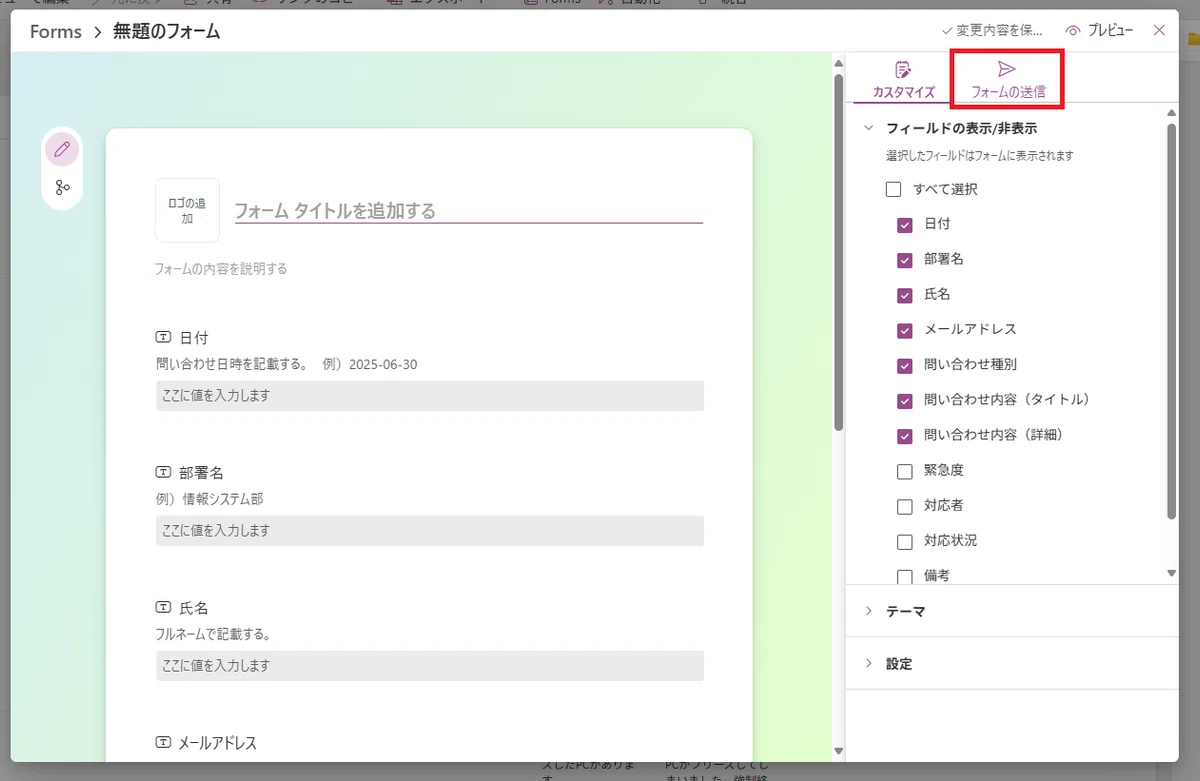Click the 無題のフォーム form name
Screen dimensions: 1200x781
tap(166, 32)
